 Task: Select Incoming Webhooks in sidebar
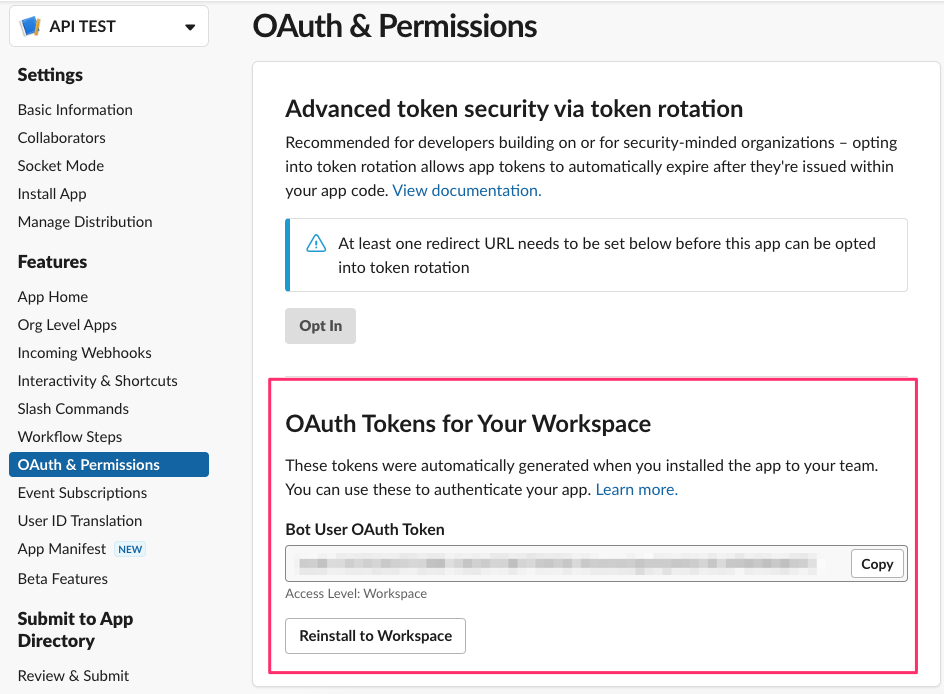85,353
